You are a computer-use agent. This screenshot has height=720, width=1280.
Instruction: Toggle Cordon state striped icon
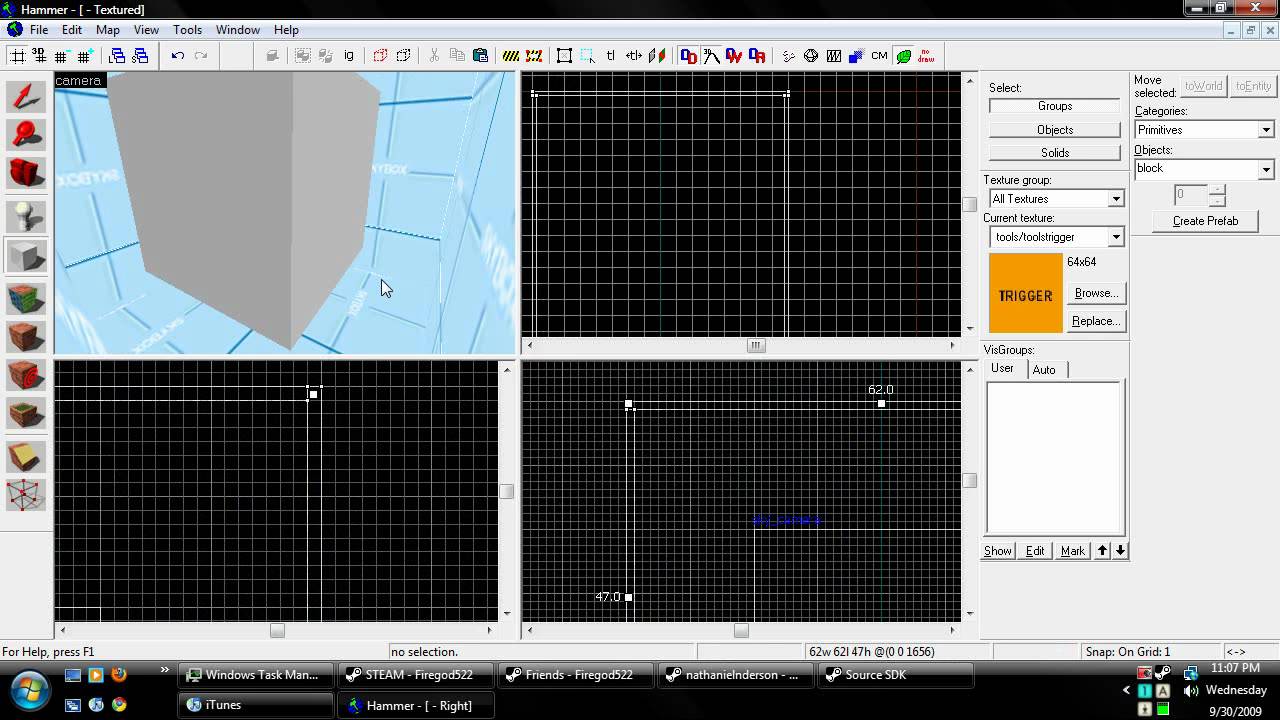tap(511, 56)
